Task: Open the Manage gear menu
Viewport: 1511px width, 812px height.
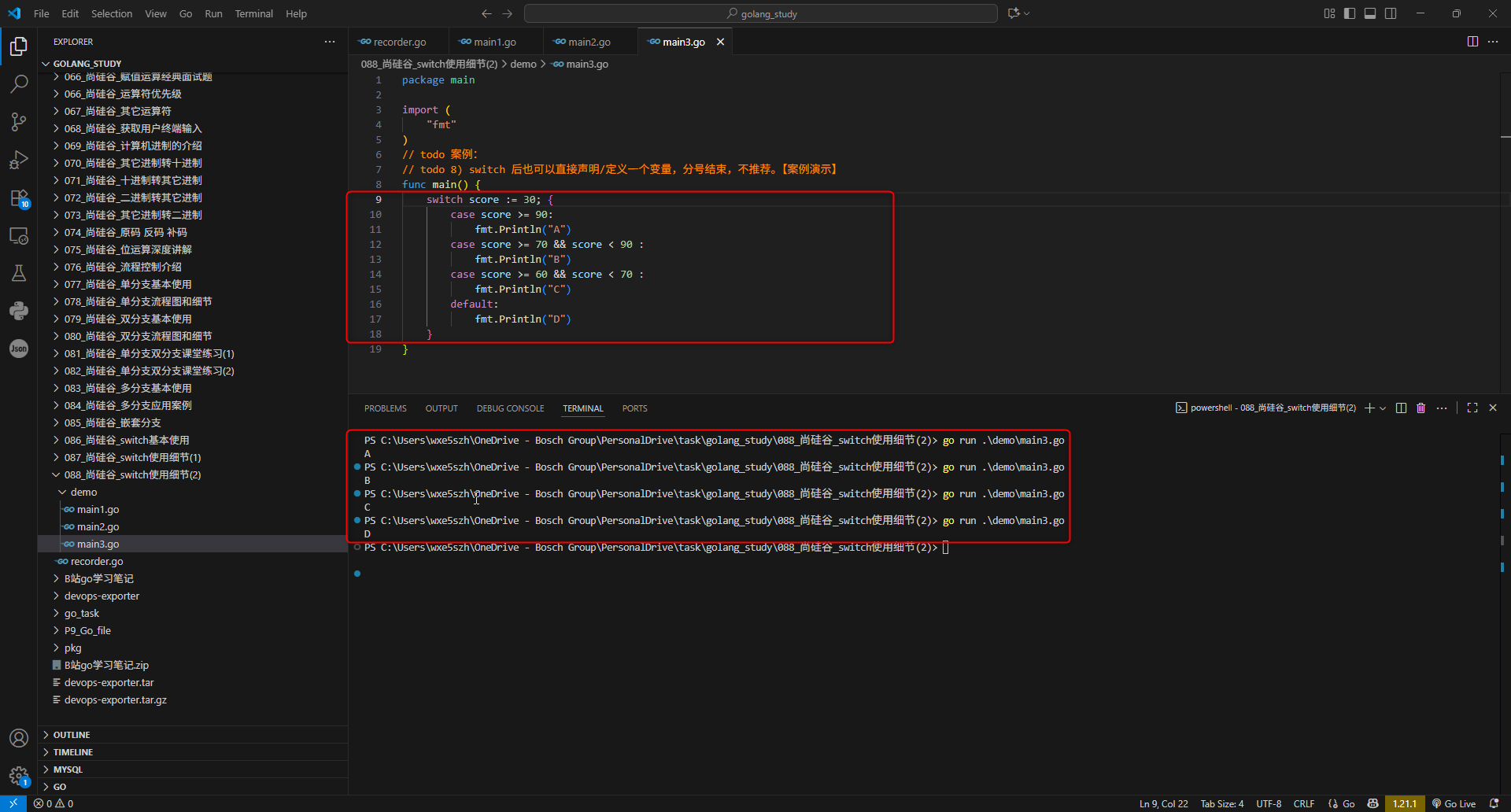Action: pyautogui.click(x=19, y=777)
